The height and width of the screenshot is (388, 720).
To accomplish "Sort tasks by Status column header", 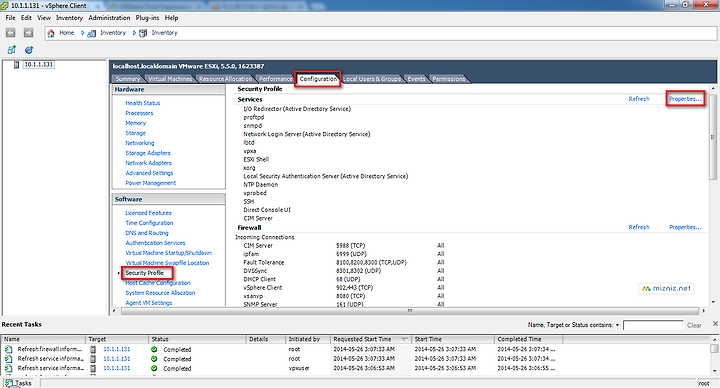I will pyautogui.click(x=197, y=339).
